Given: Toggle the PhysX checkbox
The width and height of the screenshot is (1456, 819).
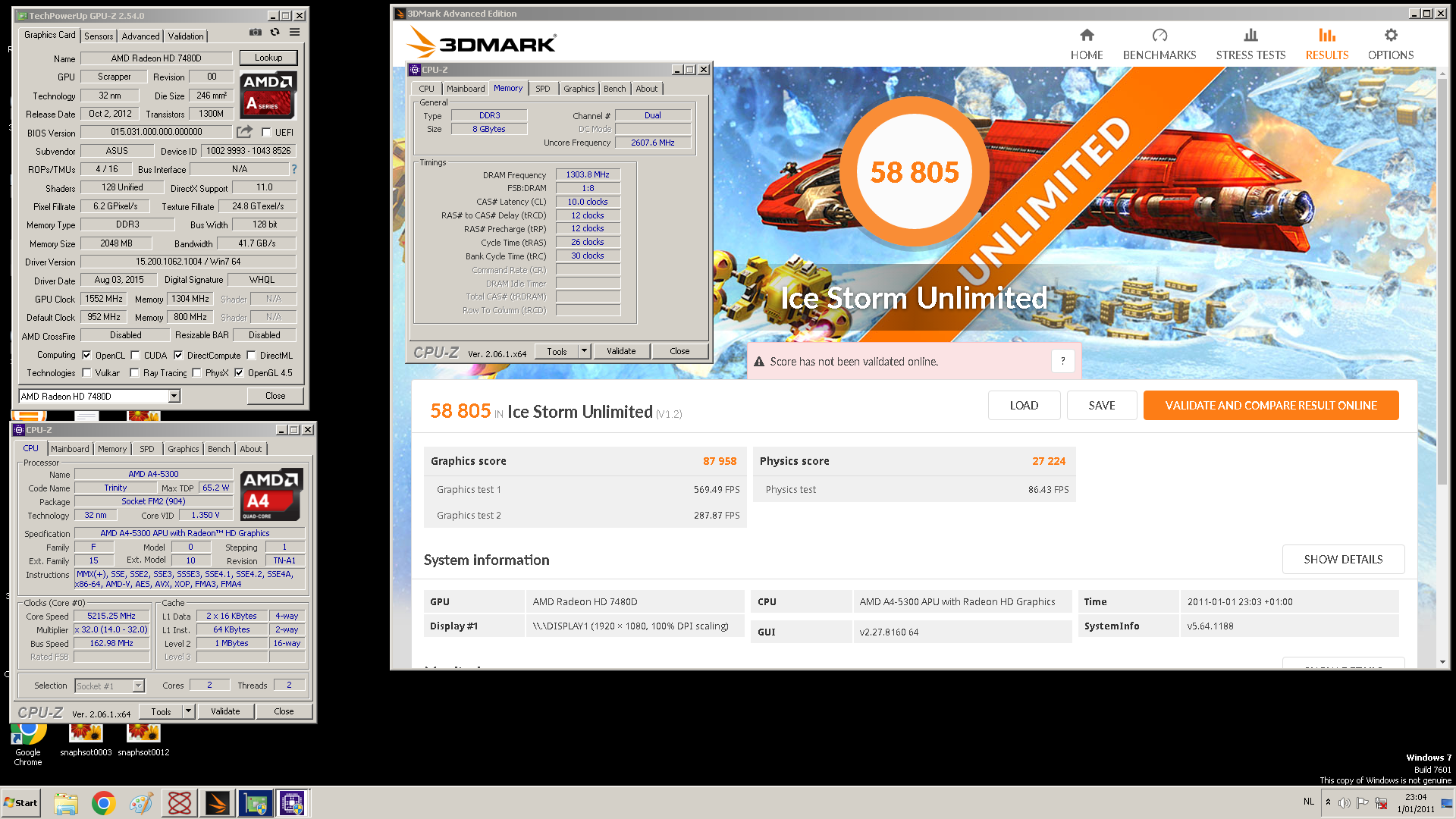Looking at the screenshot, I should pos(196,372).
